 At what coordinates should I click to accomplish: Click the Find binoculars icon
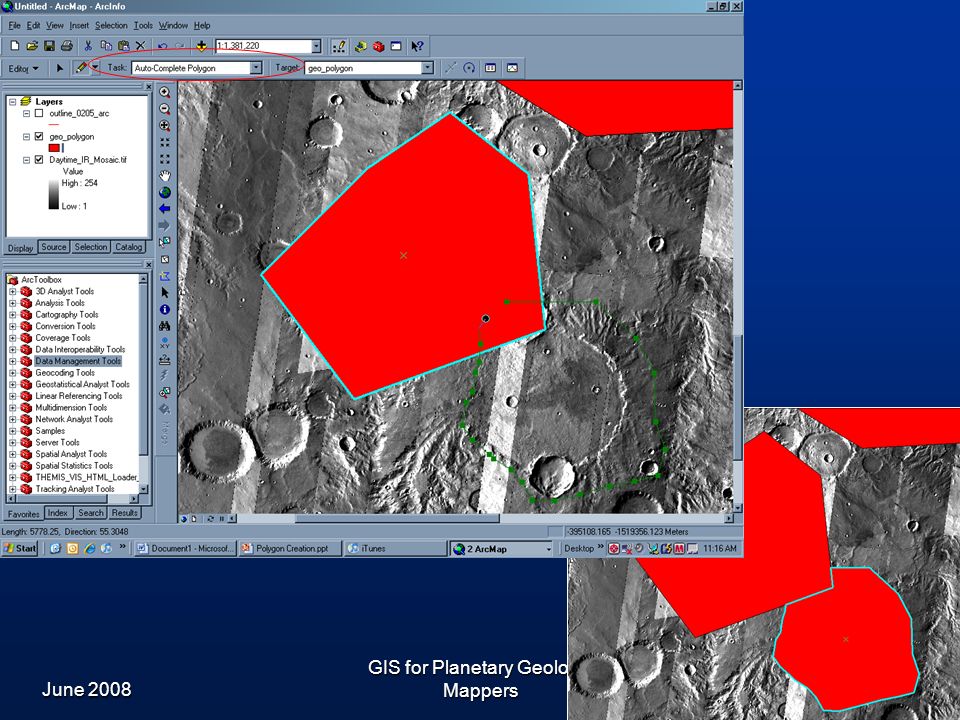pyautogui.click(x=165, y=326)
